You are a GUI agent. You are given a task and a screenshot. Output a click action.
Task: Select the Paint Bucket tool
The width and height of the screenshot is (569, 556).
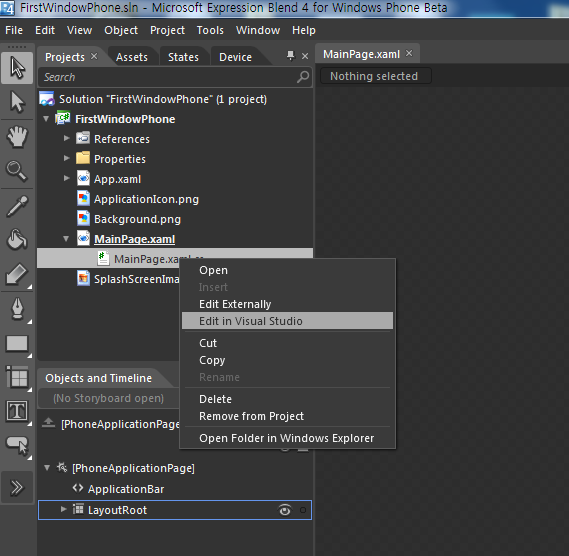tap(17, 240)
